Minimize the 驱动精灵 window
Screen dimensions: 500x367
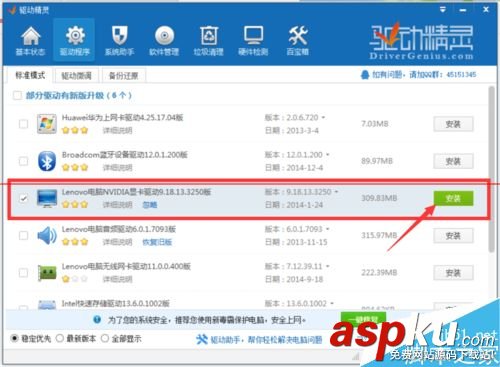coord(463,10)
